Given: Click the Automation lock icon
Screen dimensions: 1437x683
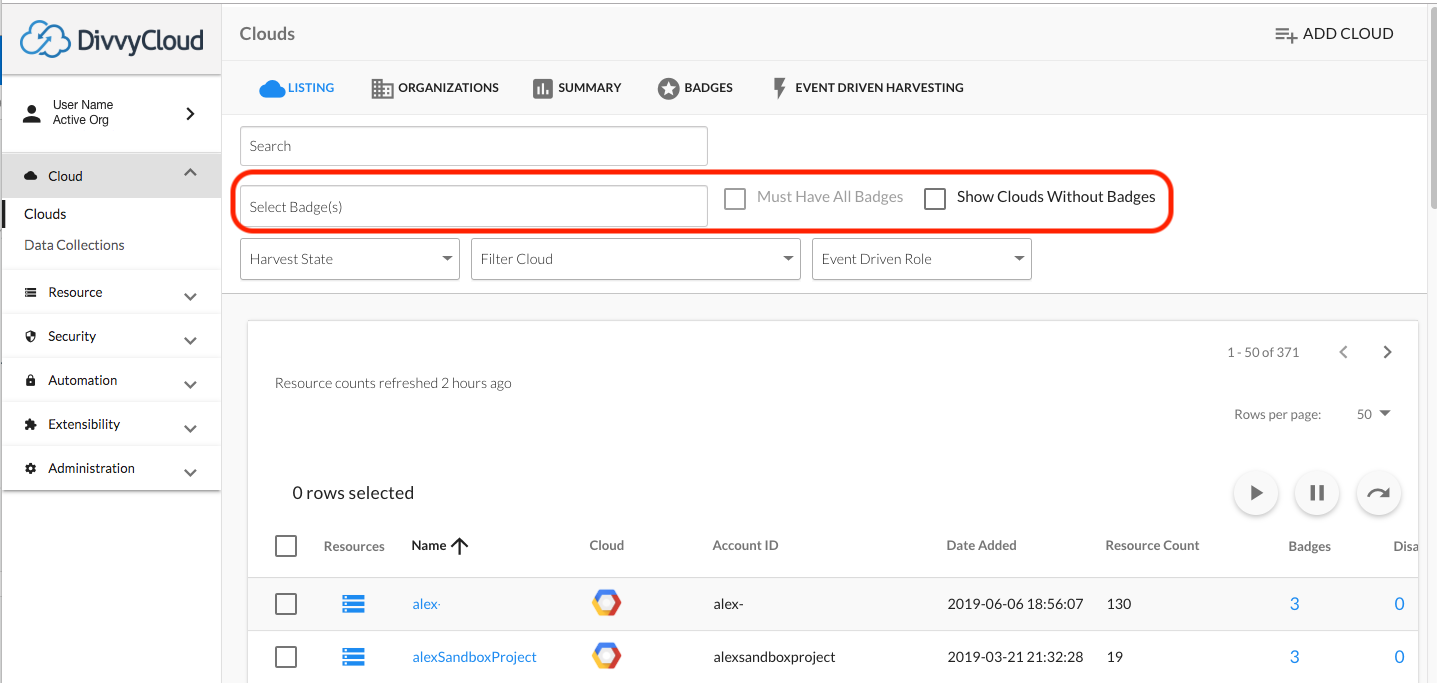Looking at the screenshot, I should 31,381.
